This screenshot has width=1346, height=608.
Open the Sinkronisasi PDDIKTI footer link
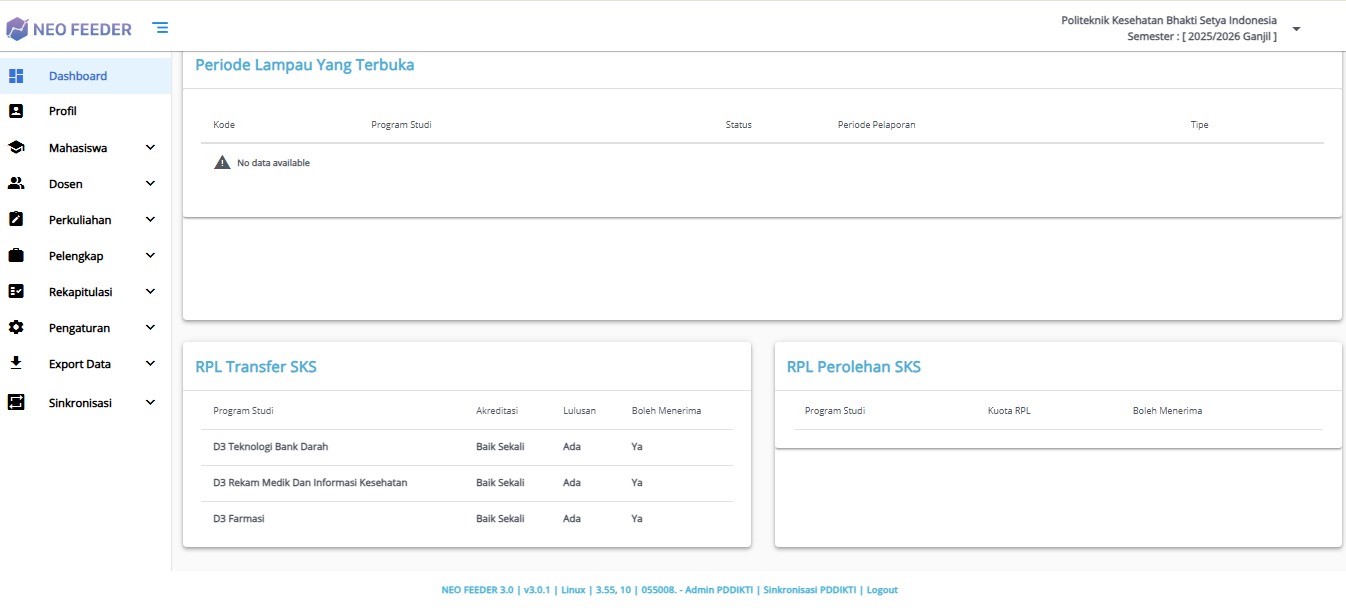(x=809, y=590)
